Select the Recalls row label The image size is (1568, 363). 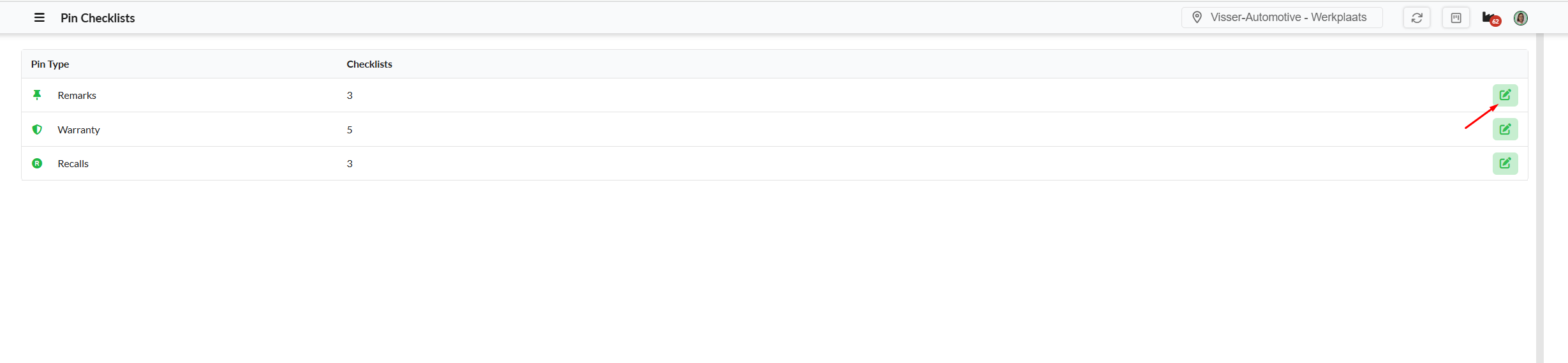[73, 163]
